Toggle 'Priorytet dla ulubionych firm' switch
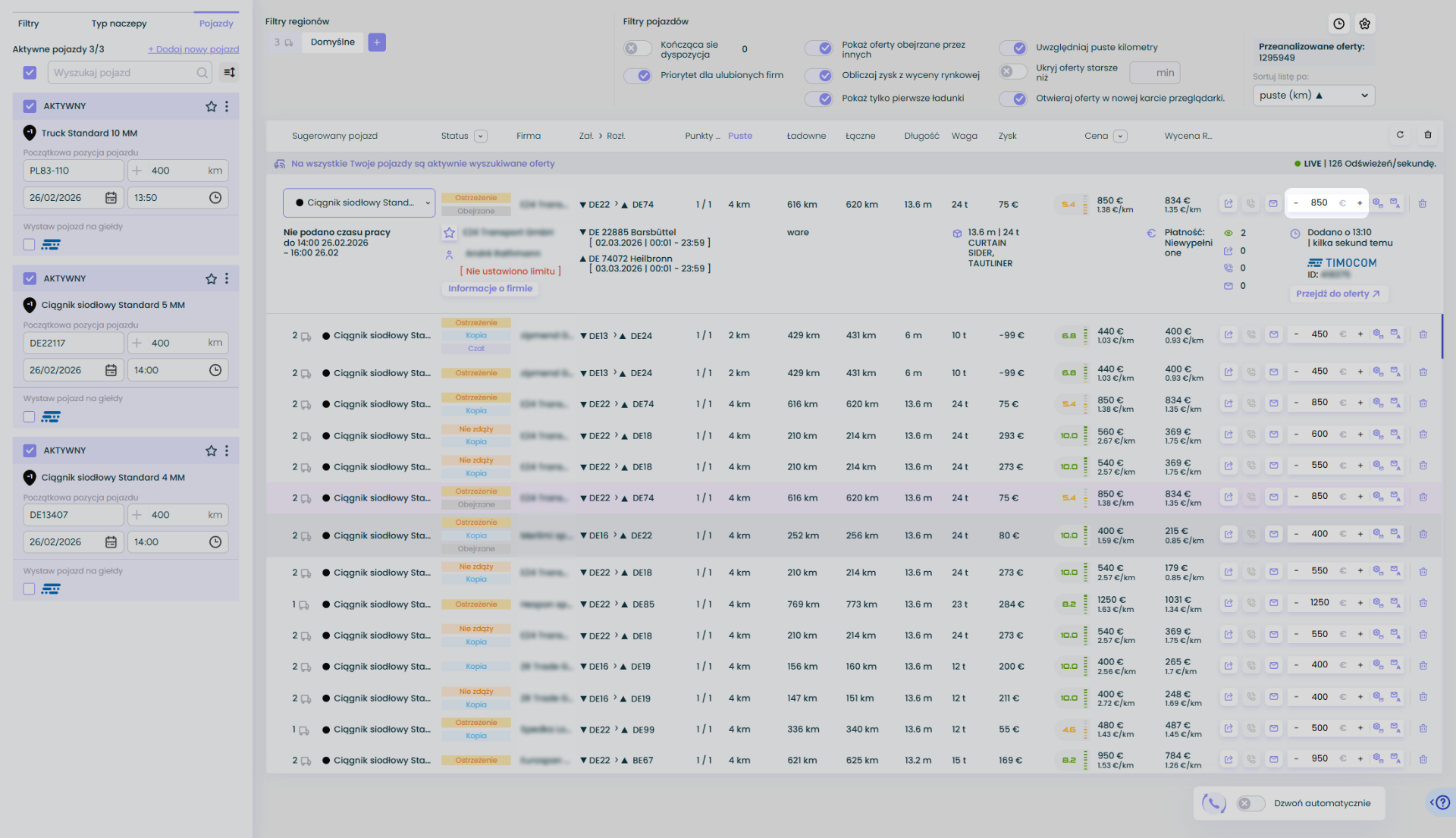The height and width of the screenshot is (838, 1456). pyautogui.click(x=638, y=75)
